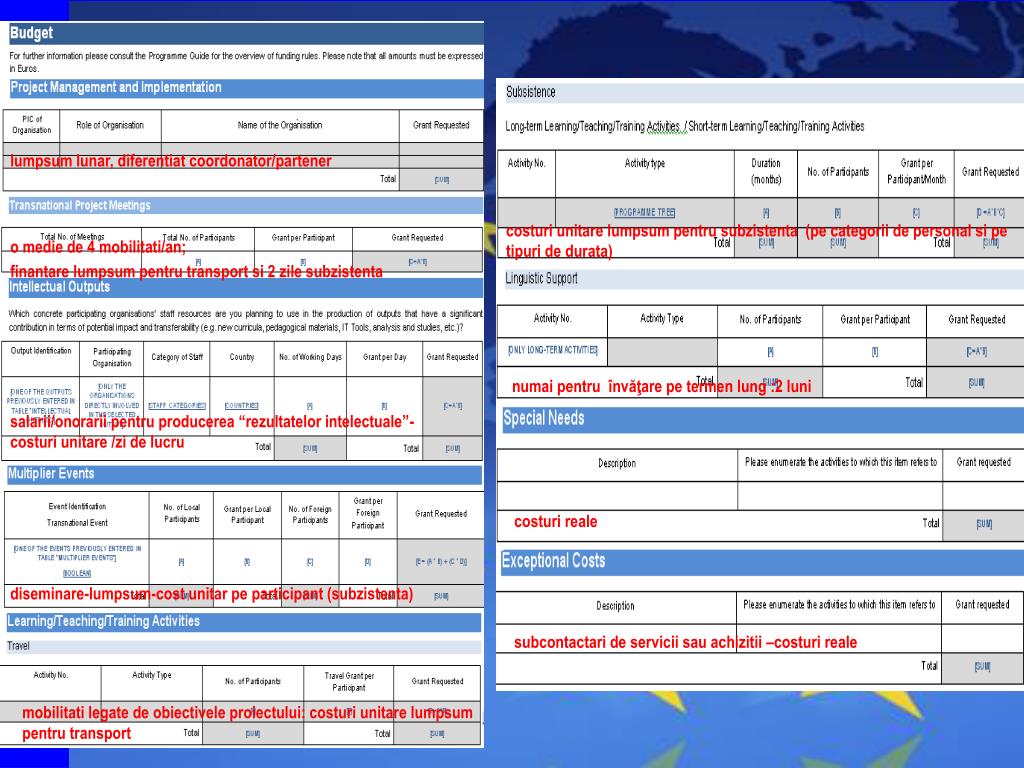This screenshot has height=768, width=1024.
Task: Click the "Category of Staff" column header
Action: tap(177, 357)
